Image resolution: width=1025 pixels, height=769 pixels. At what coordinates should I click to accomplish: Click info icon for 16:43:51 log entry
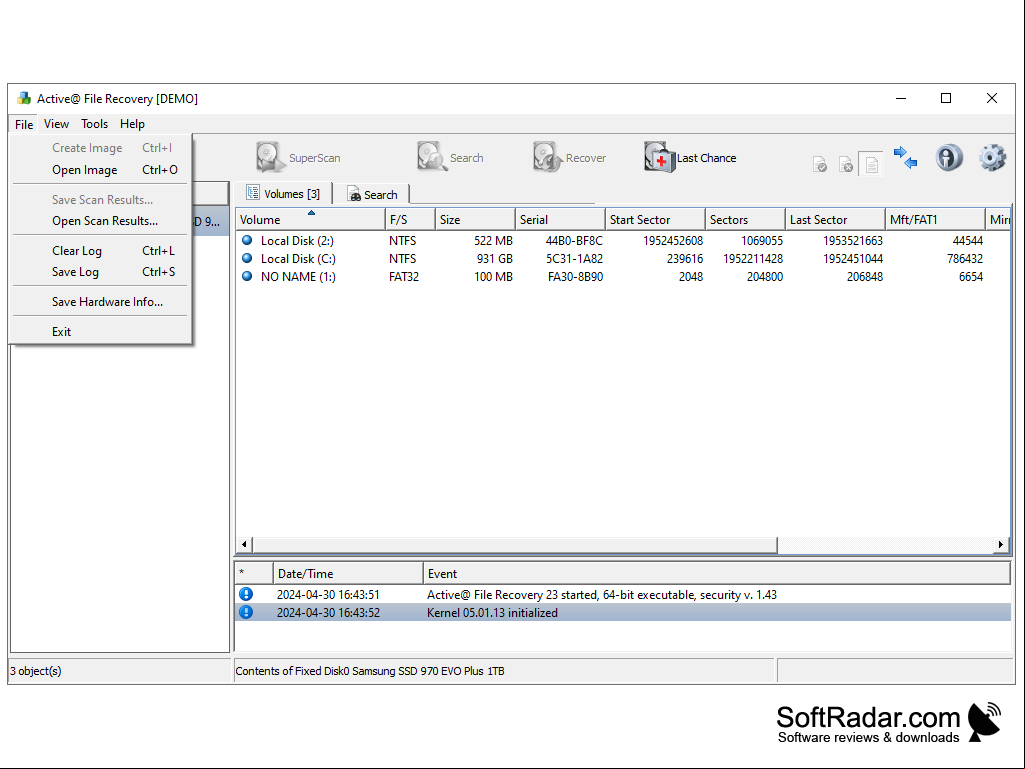click(x=246, y=594)
